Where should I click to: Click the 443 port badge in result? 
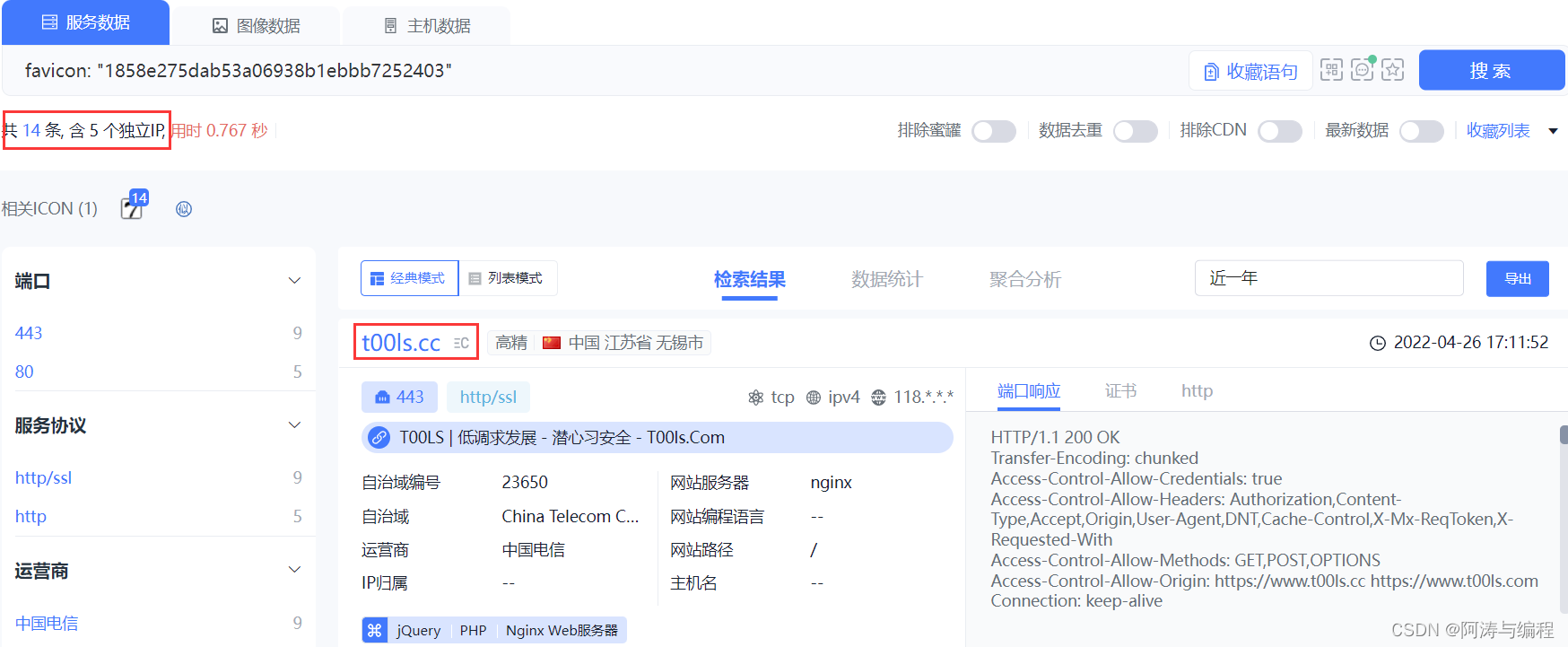[x=399, y=397]
